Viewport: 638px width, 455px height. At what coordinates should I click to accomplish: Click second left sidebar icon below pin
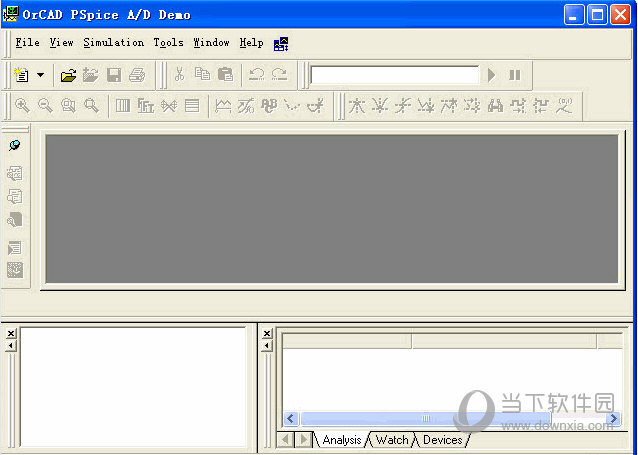pos(15,174)
